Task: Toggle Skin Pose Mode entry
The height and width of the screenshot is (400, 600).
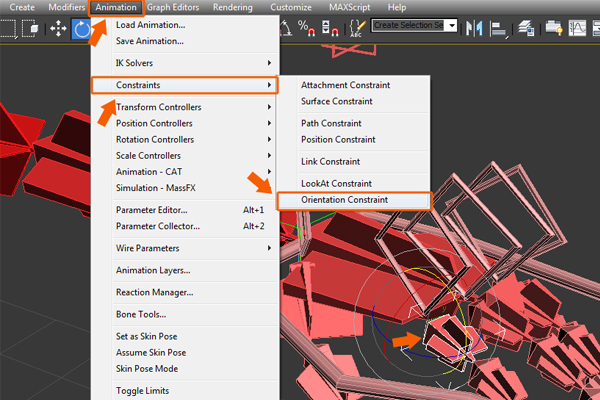Action: 185,369
